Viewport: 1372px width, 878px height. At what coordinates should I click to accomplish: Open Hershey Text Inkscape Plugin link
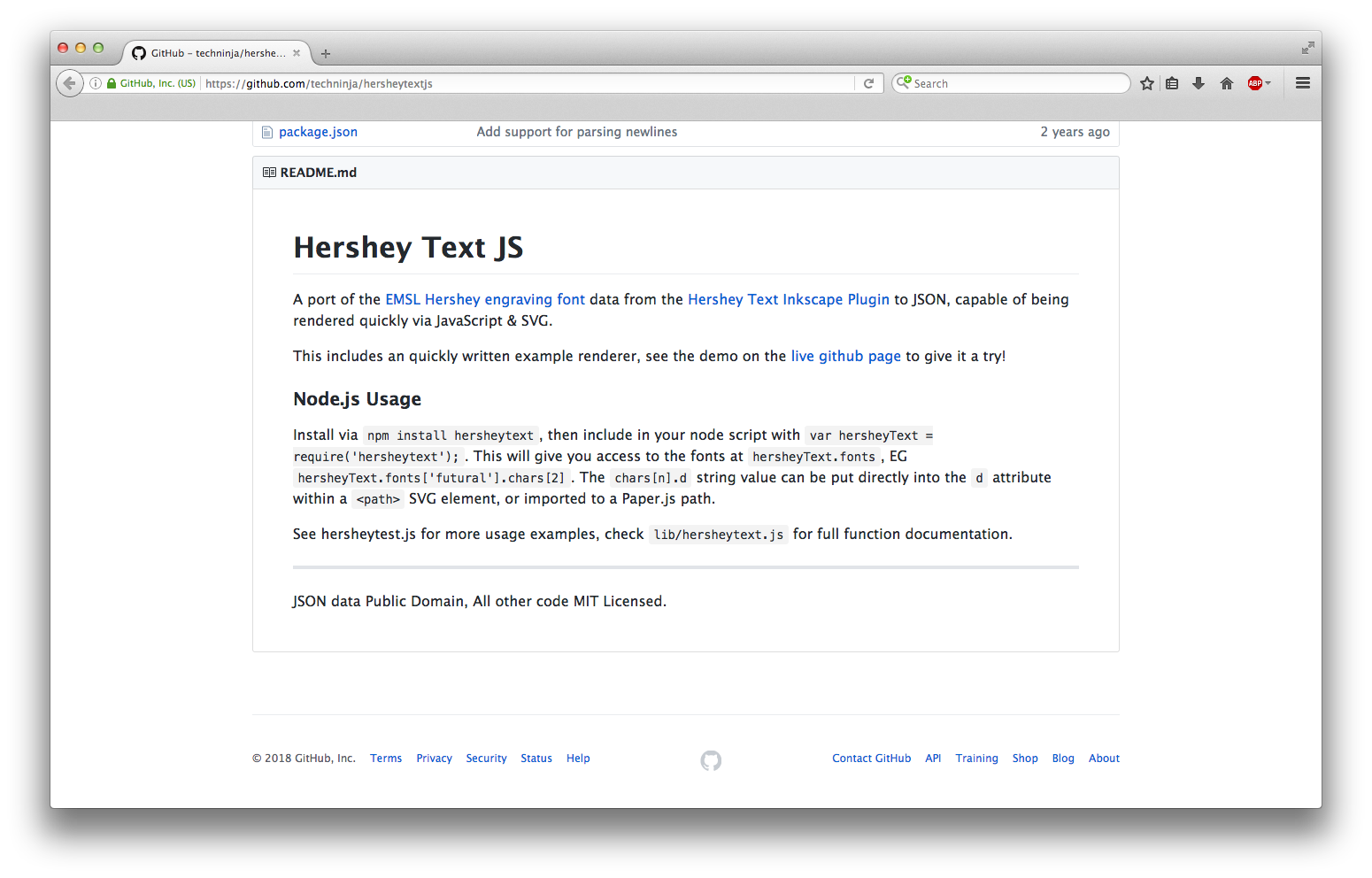tap(788, 299)
